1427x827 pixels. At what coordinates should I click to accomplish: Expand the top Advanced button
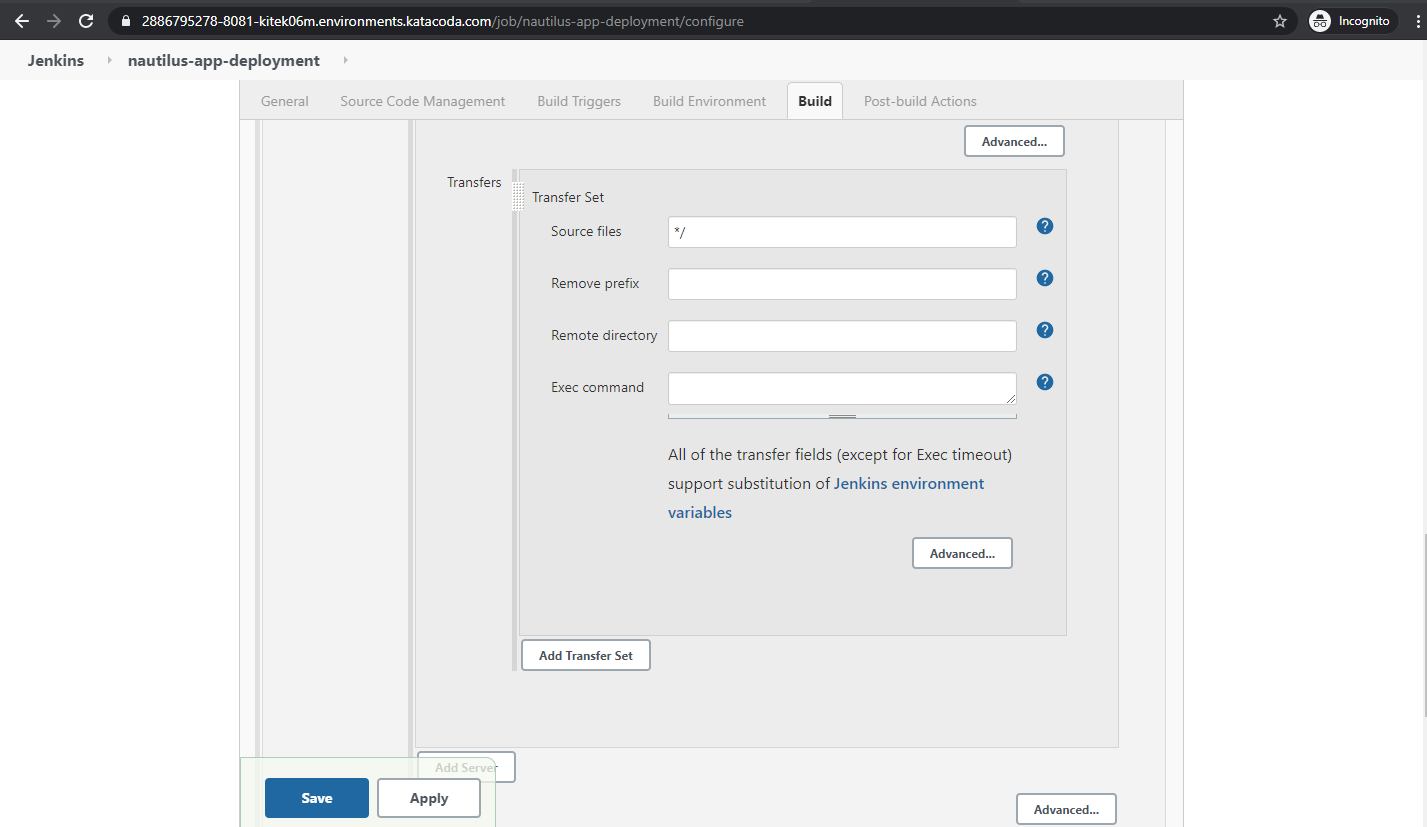tap(1014, 141)
